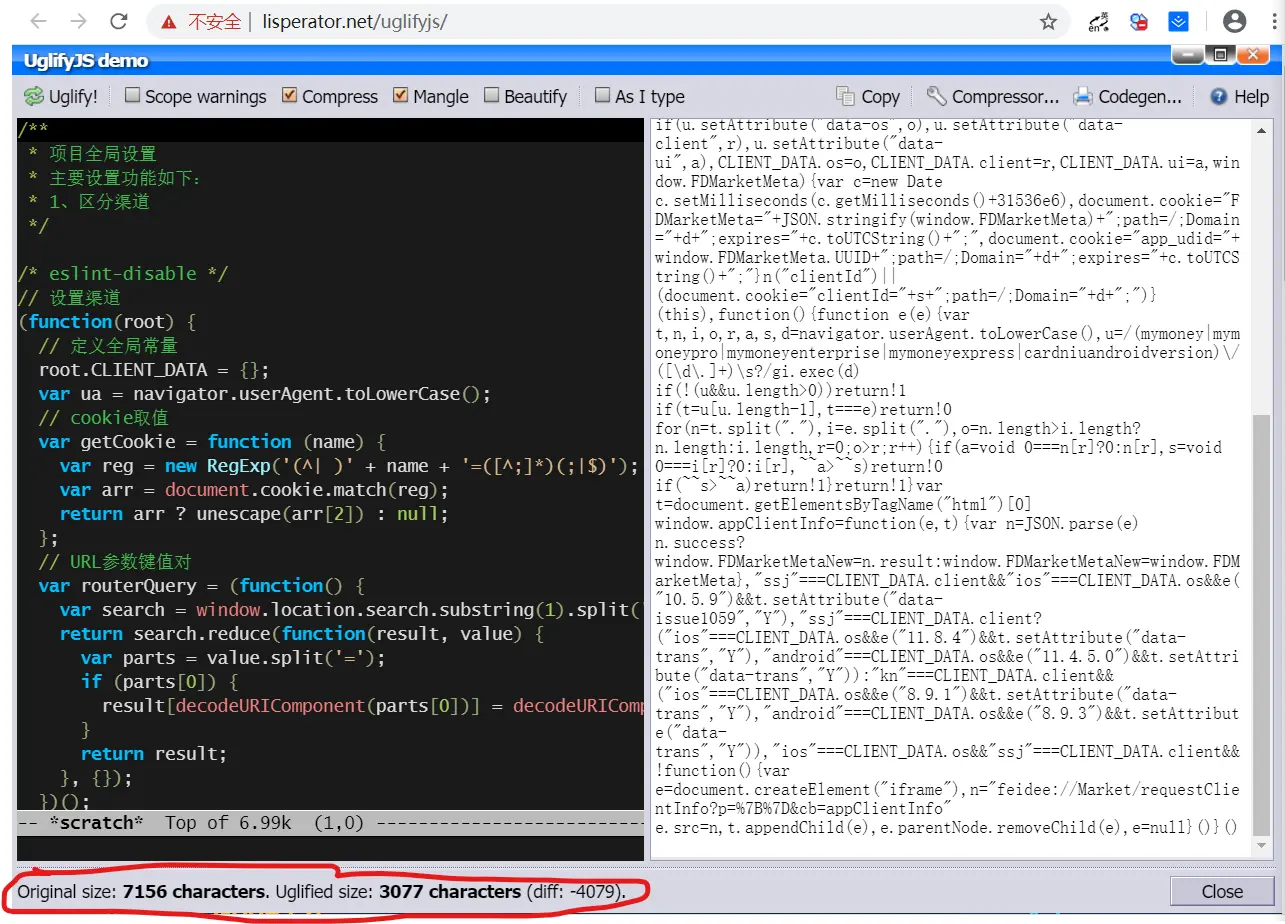Click the *scratch* buffer name in mode line
The image size is (1285, 924).
(95, 823)
